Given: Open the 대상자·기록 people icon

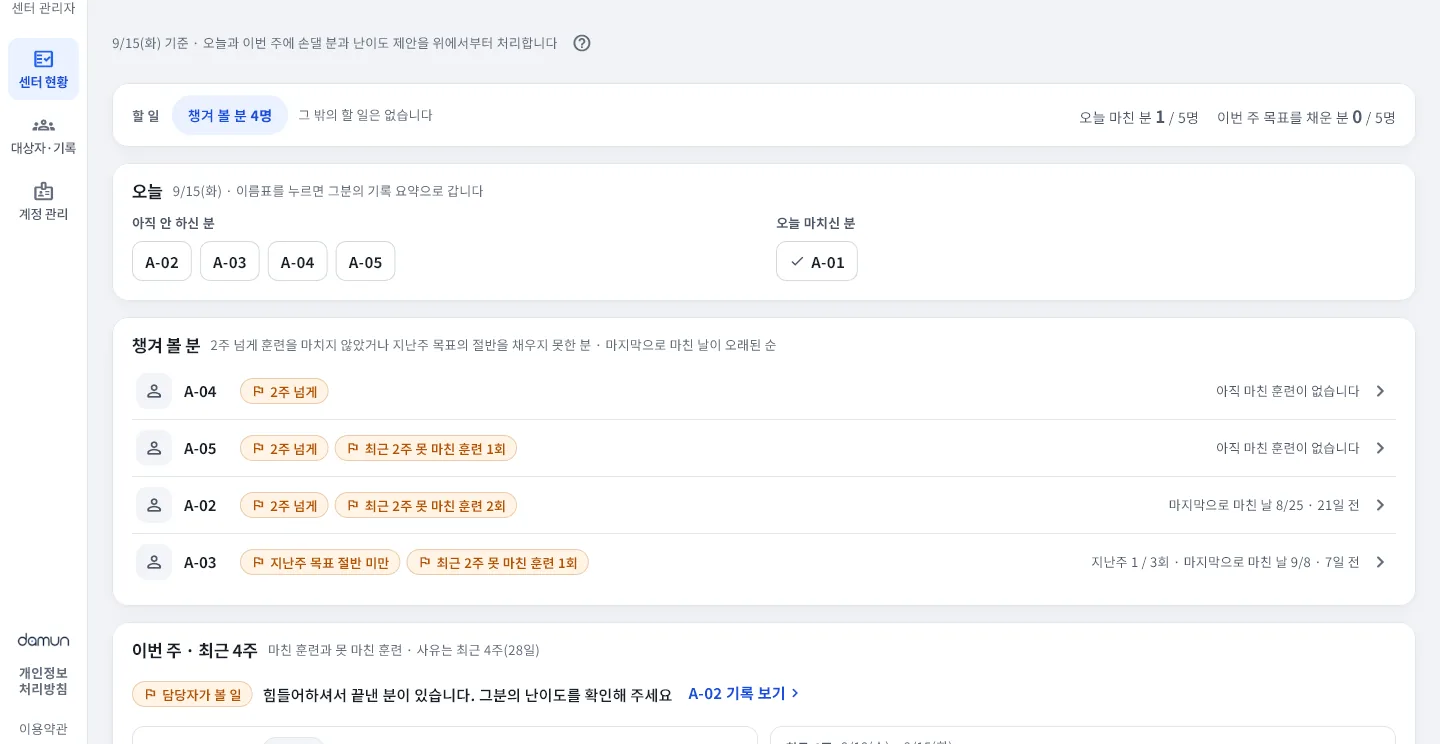Looking at the screenshot, I should click(x=43, y=125).
